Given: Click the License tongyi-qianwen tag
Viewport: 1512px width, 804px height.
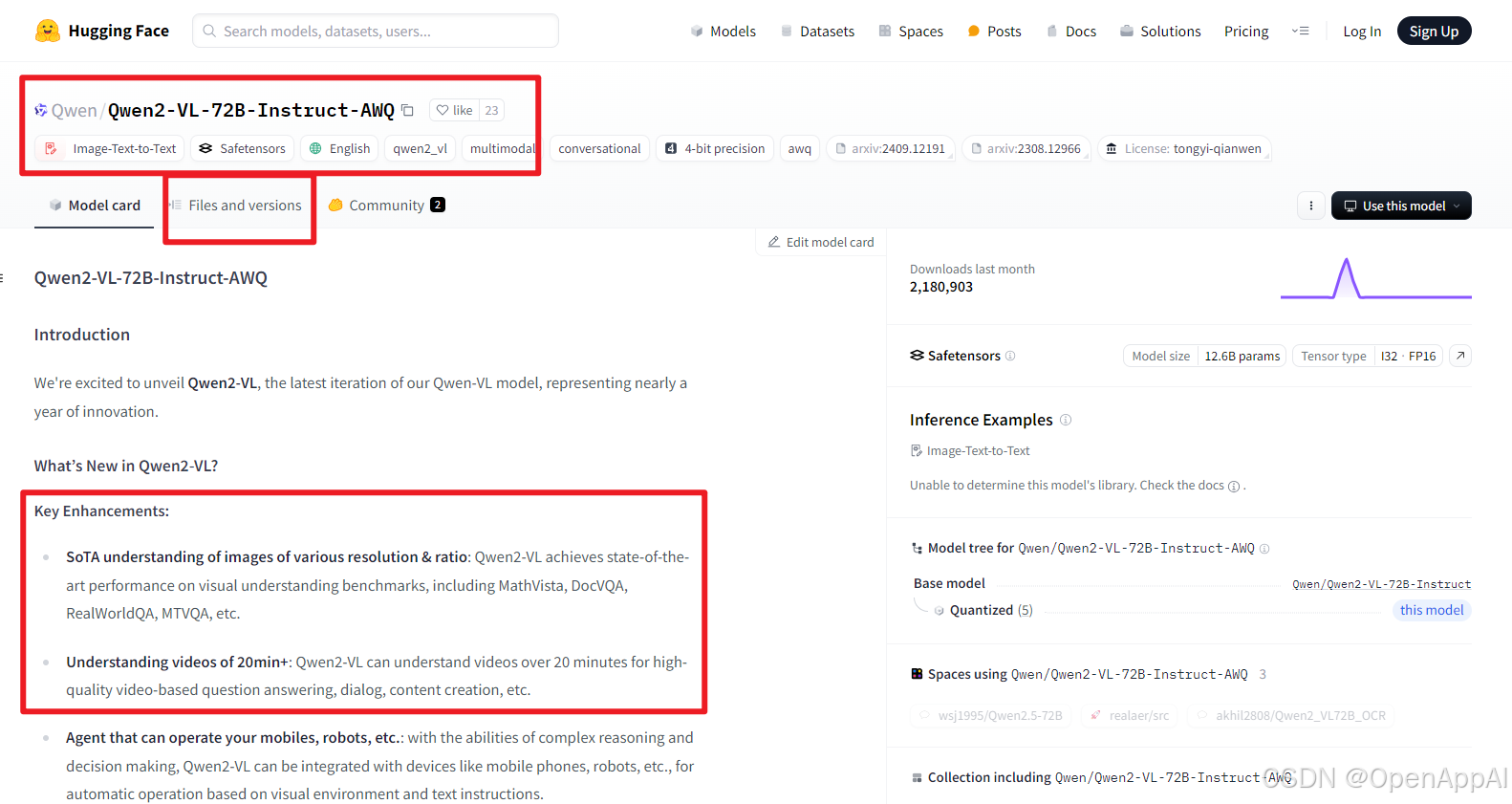Looking at the screenshot, I should click(1183, 148).
